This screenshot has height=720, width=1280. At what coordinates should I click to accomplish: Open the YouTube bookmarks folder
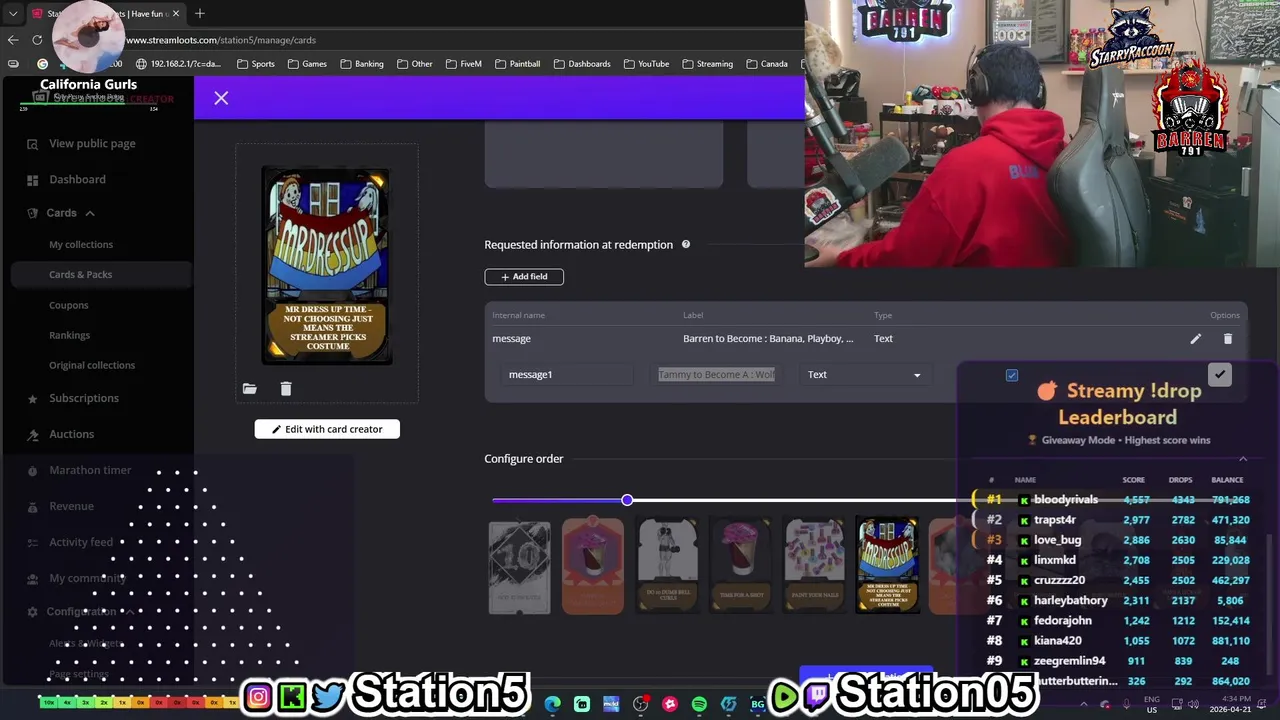click(x=646, y=64)
